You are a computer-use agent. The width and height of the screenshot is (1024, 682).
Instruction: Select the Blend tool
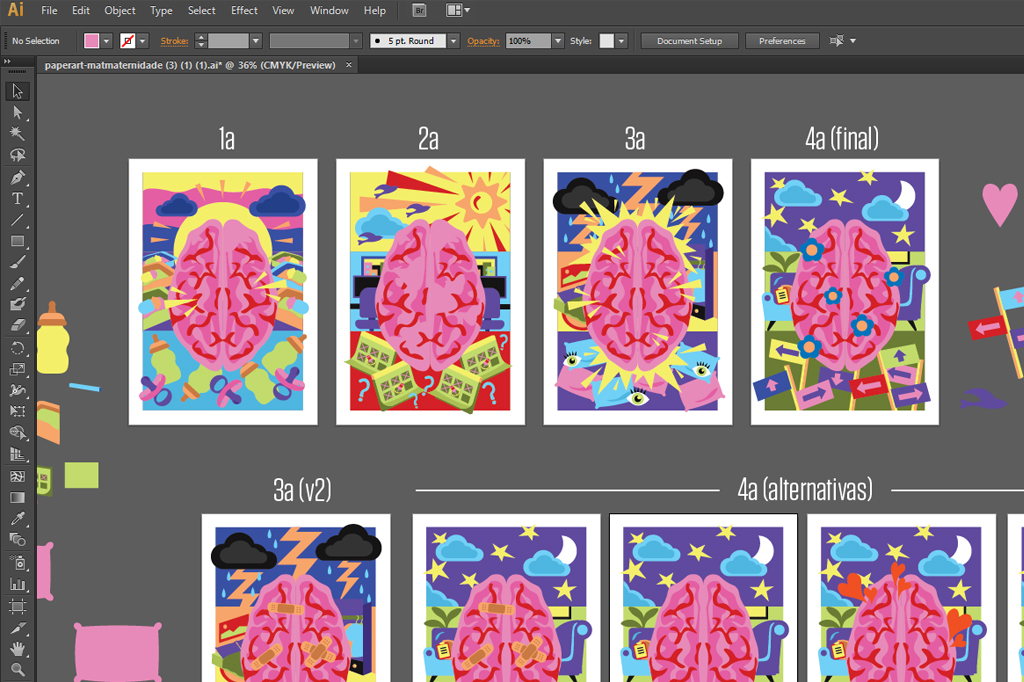point(18,540)
